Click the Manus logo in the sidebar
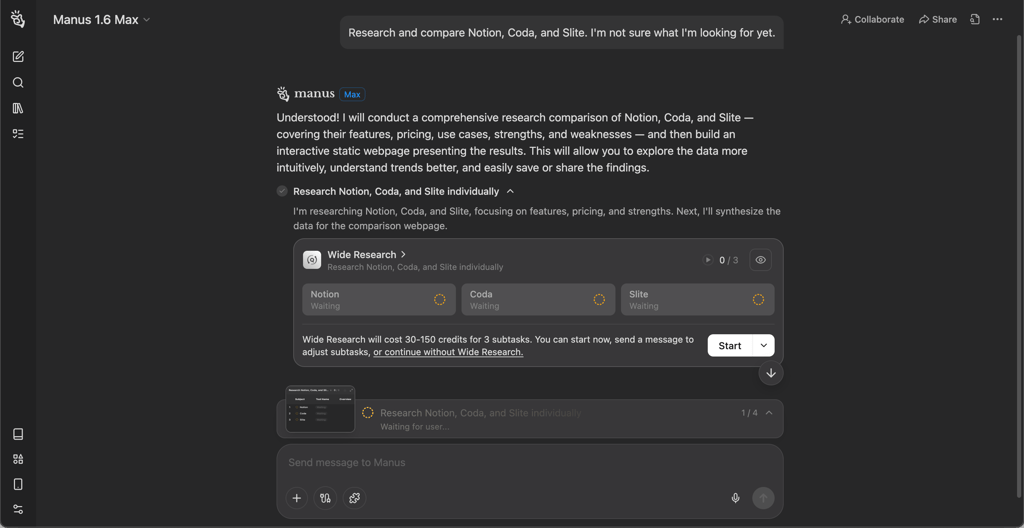This screenshot has width=1024, height=528. [18, 19]
